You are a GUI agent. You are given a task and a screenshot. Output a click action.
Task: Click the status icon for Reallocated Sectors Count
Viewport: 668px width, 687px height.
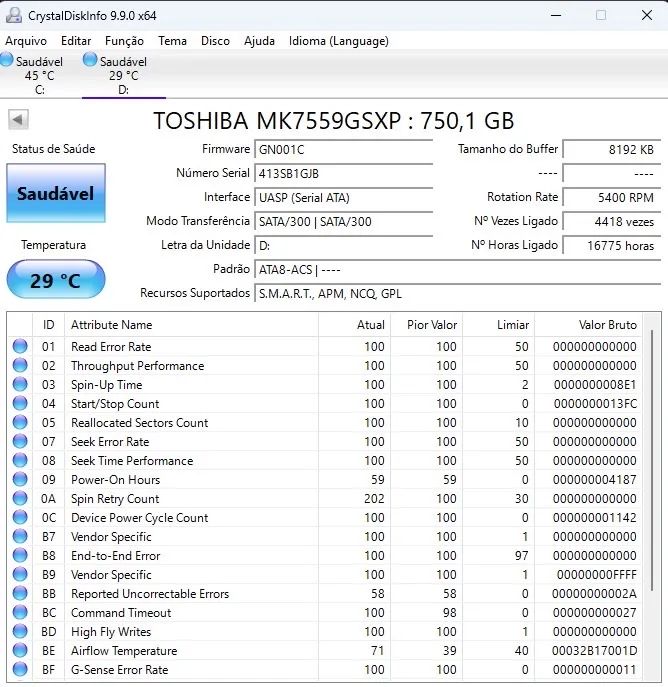click(20, 422)
